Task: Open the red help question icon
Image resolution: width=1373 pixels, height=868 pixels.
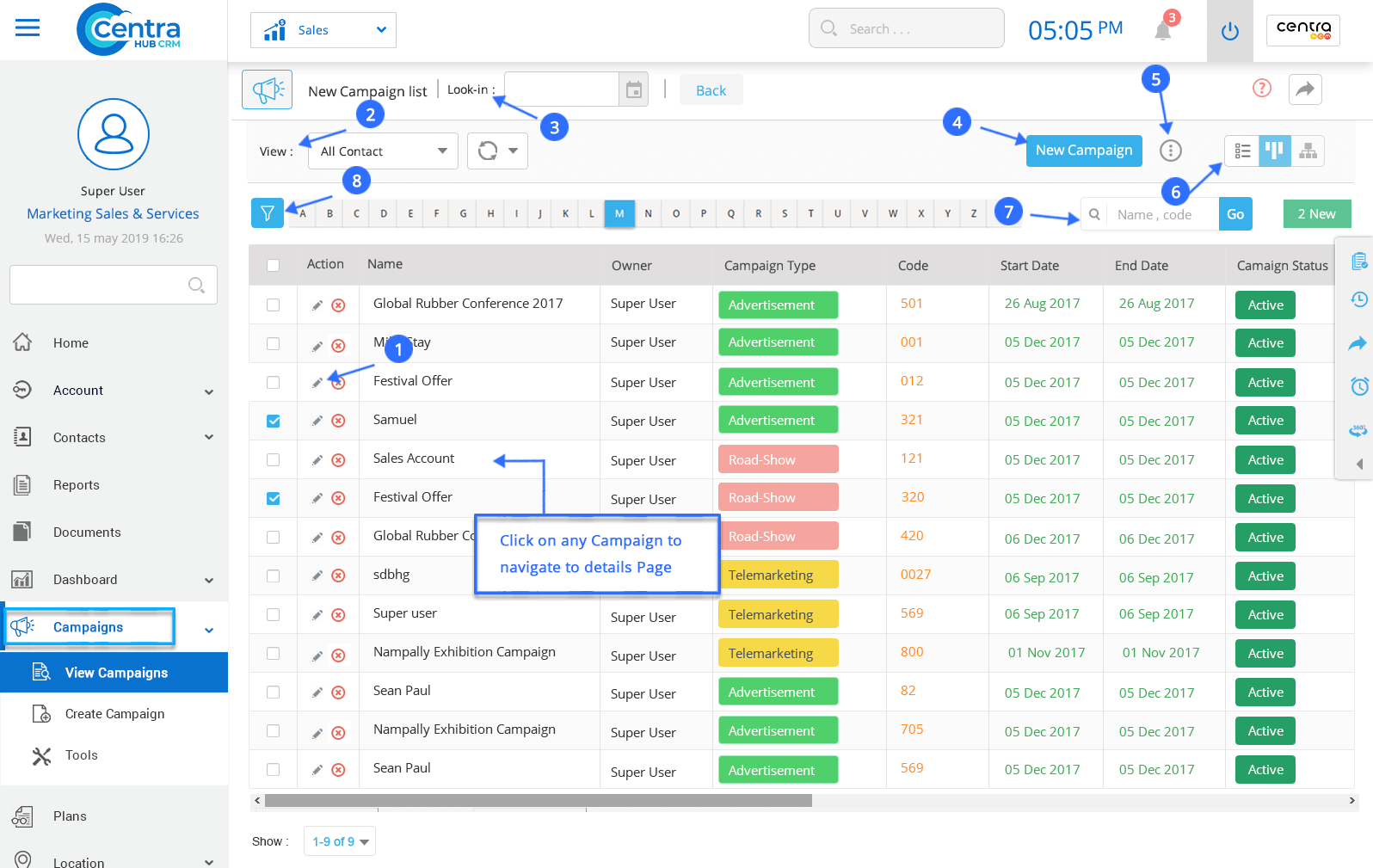Action: (1261, 89)
